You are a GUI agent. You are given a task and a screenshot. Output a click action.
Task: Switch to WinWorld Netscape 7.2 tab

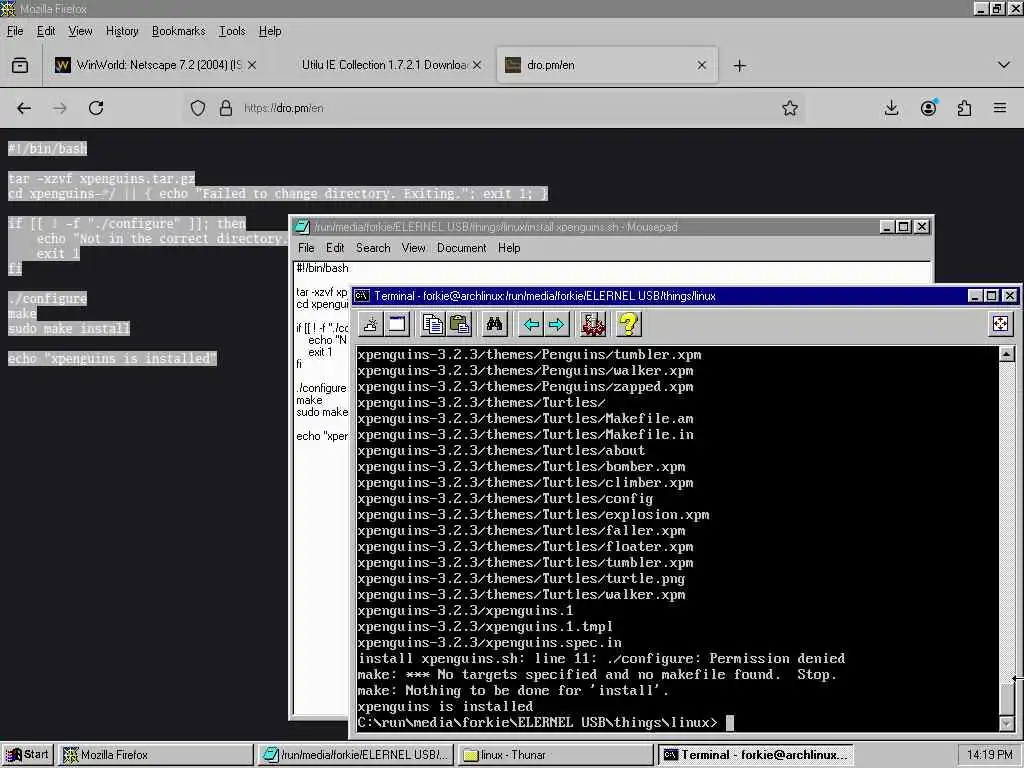point(155,65)
